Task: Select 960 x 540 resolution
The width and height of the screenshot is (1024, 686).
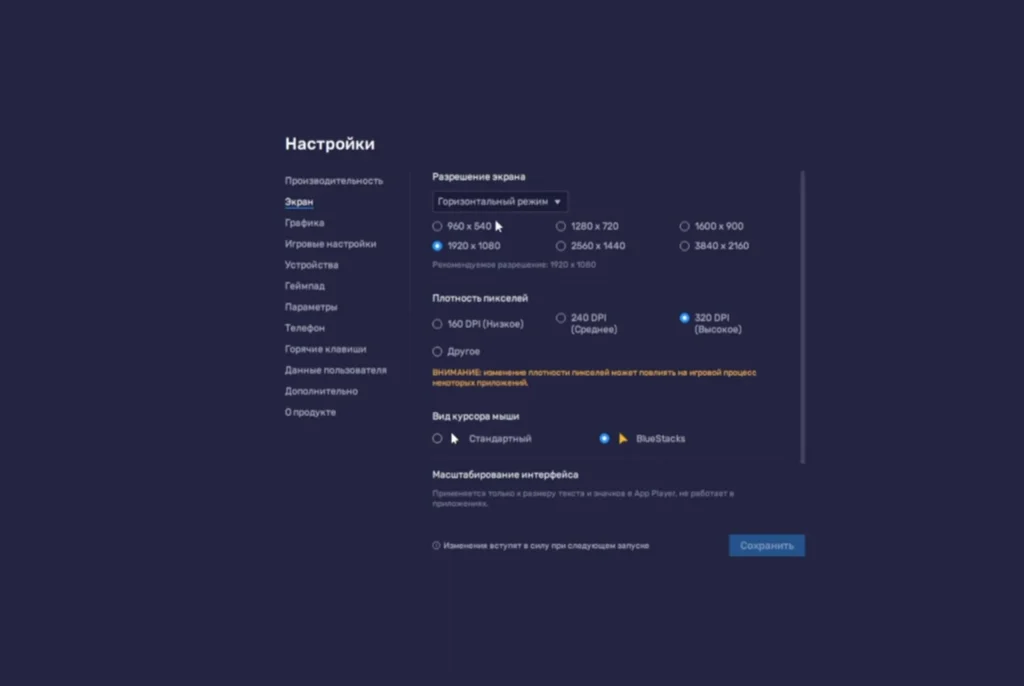Action: (x=437, y=226)
